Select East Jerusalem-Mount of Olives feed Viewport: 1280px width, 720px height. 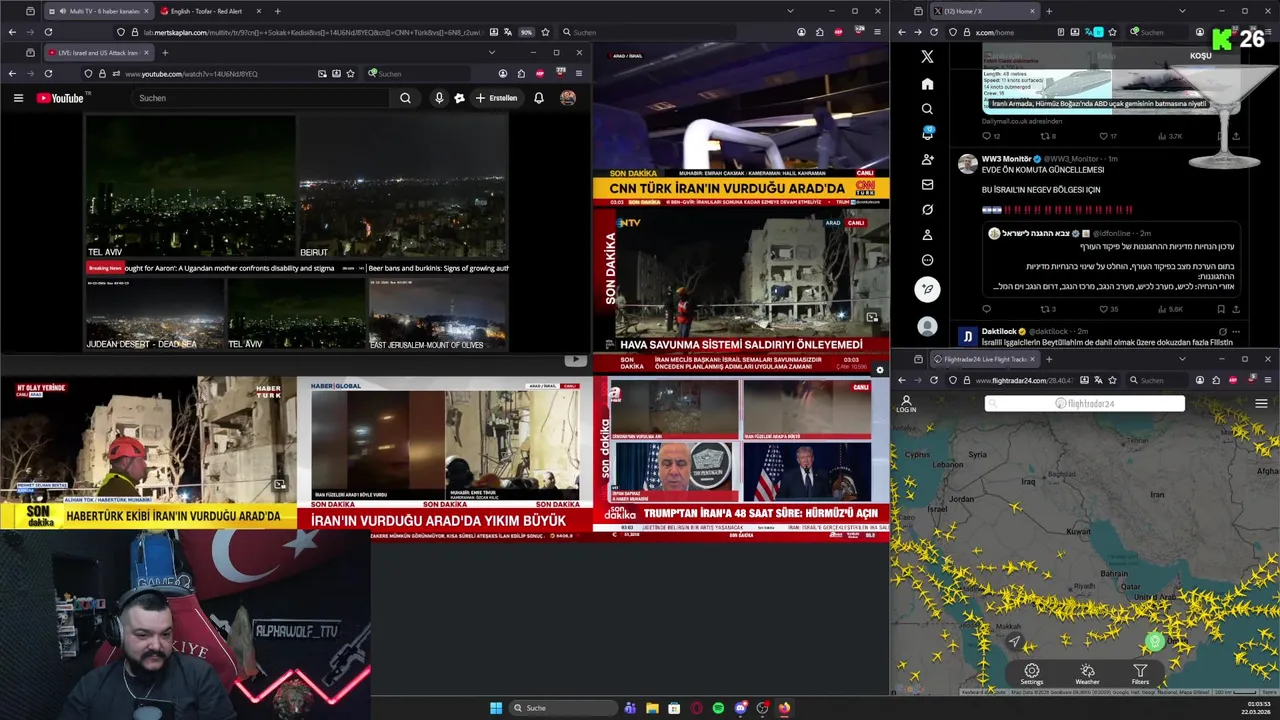point(438,314)
